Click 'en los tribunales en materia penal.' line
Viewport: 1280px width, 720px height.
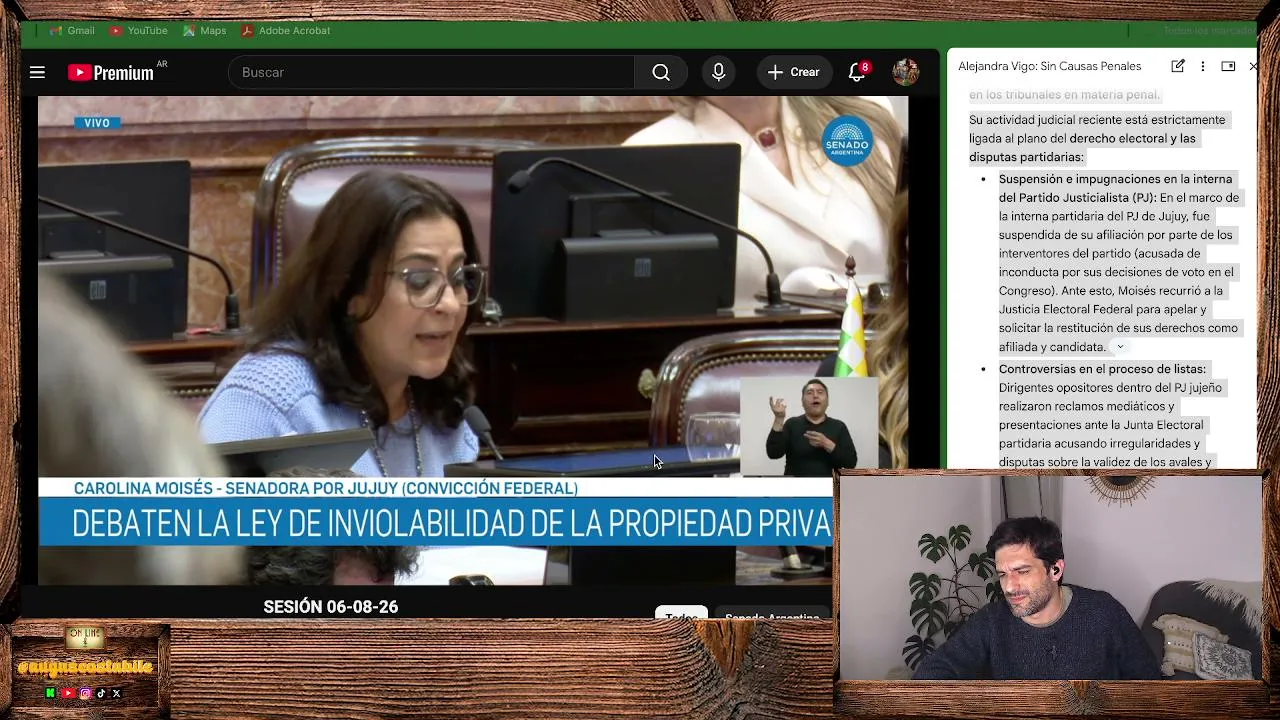(x=1064, y=95)
